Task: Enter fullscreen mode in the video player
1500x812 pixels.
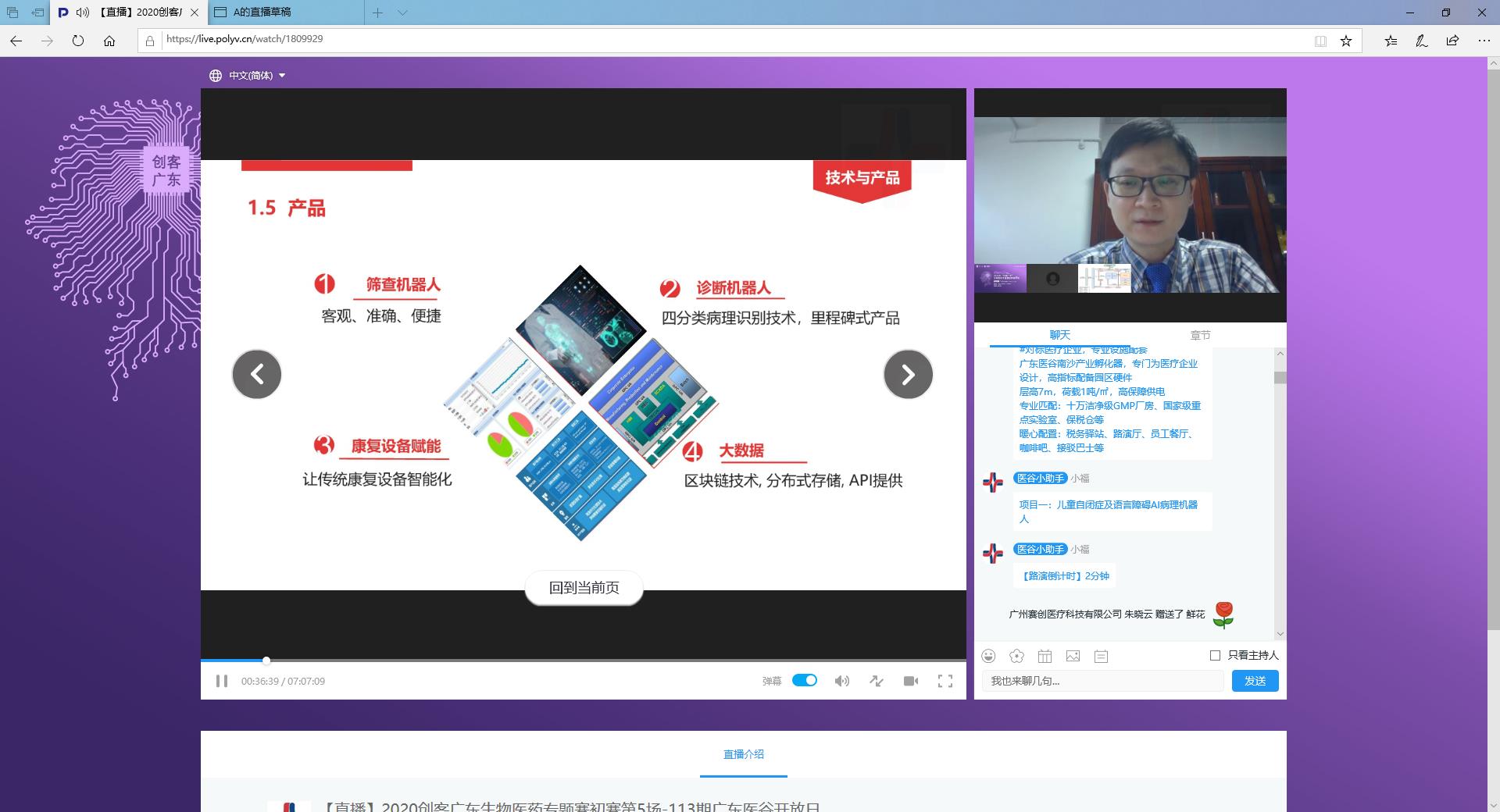Action: pyautogui.click(x=945, y=681)
